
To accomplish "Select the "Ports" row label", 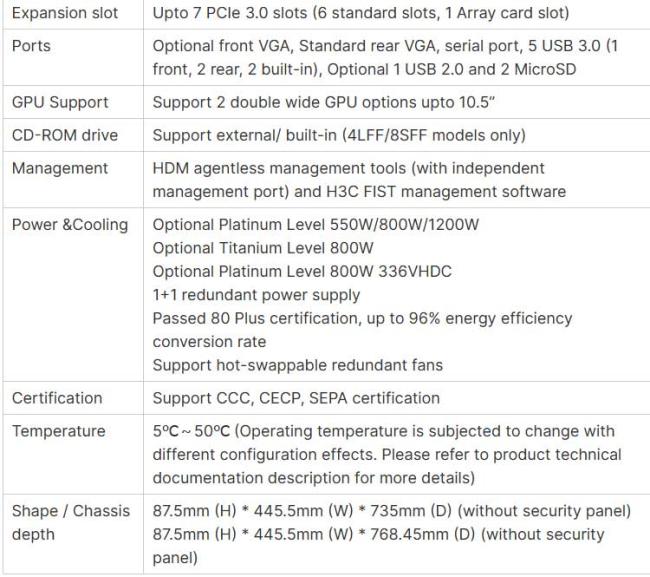I will pyautogui.click(x=31, y=46).
